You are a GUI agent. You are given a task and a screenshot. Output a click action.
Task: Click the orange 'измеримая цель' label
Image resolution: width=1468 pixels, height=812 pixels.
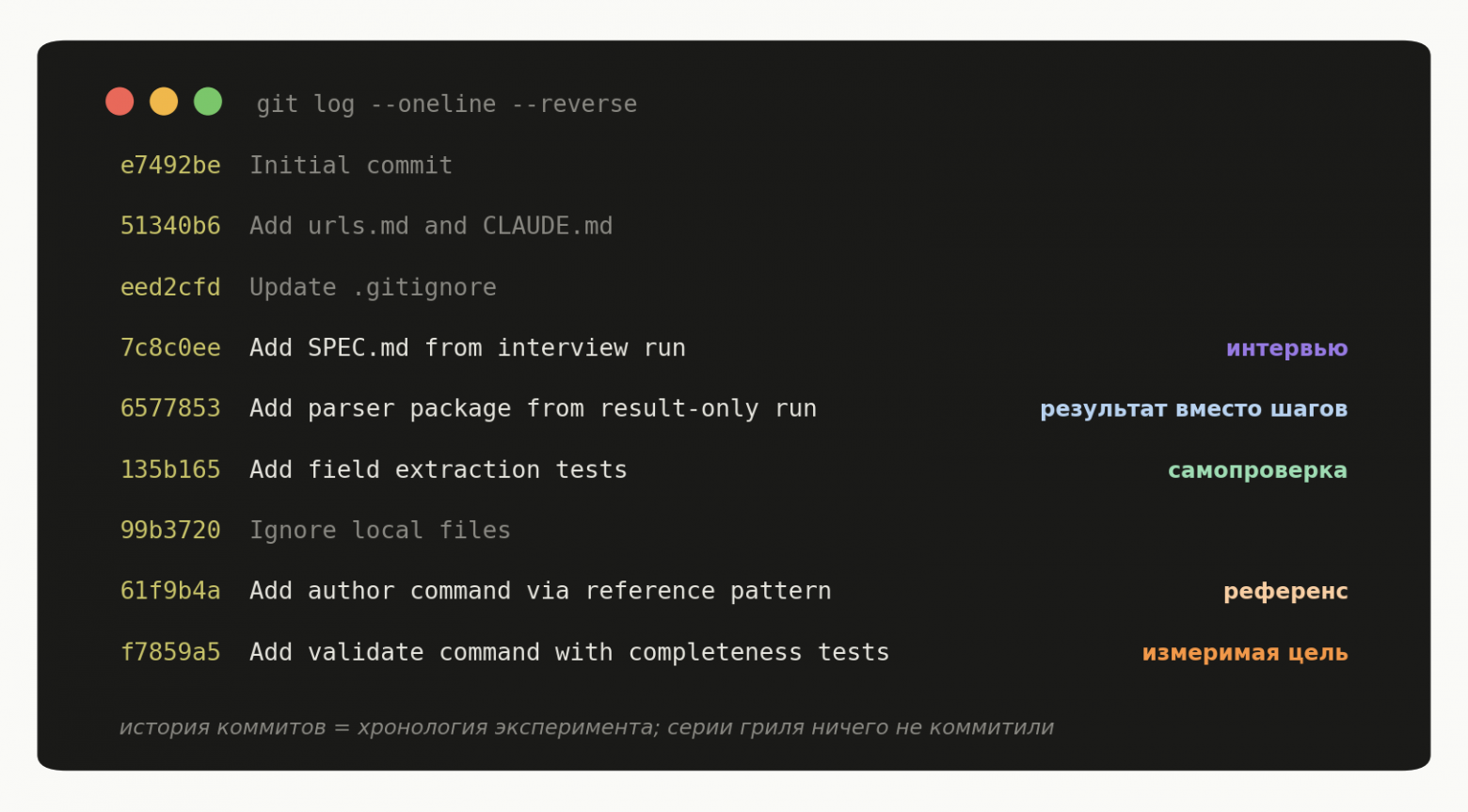[1245, 653]
